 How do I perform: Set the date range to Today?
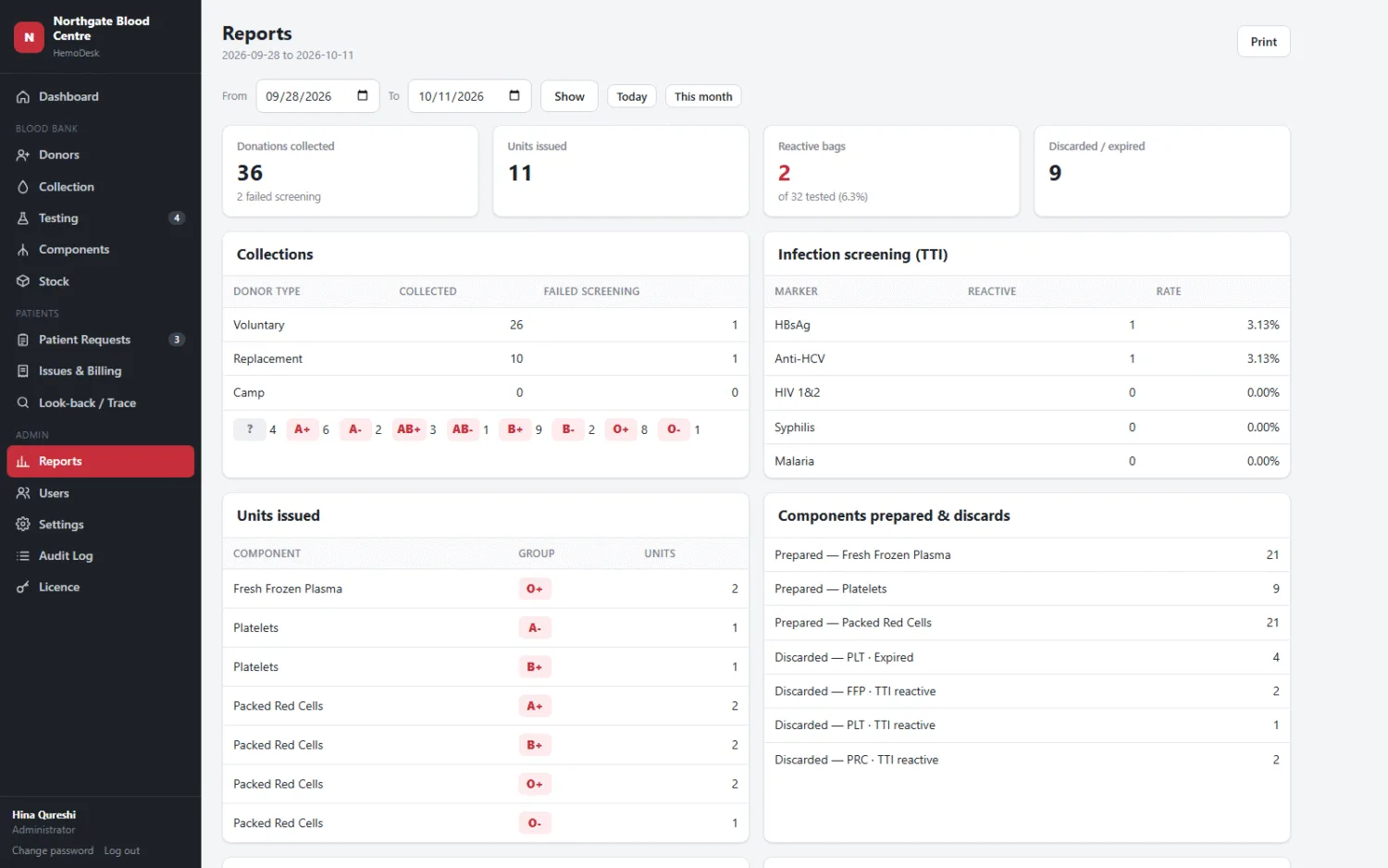click(x=632, y=96)
